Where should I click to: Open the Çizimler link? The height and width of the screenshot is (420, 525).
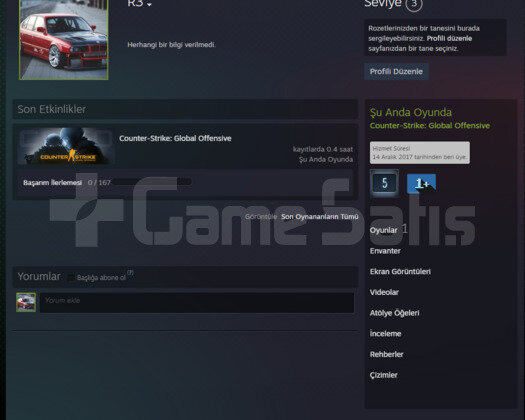[383, 375]
